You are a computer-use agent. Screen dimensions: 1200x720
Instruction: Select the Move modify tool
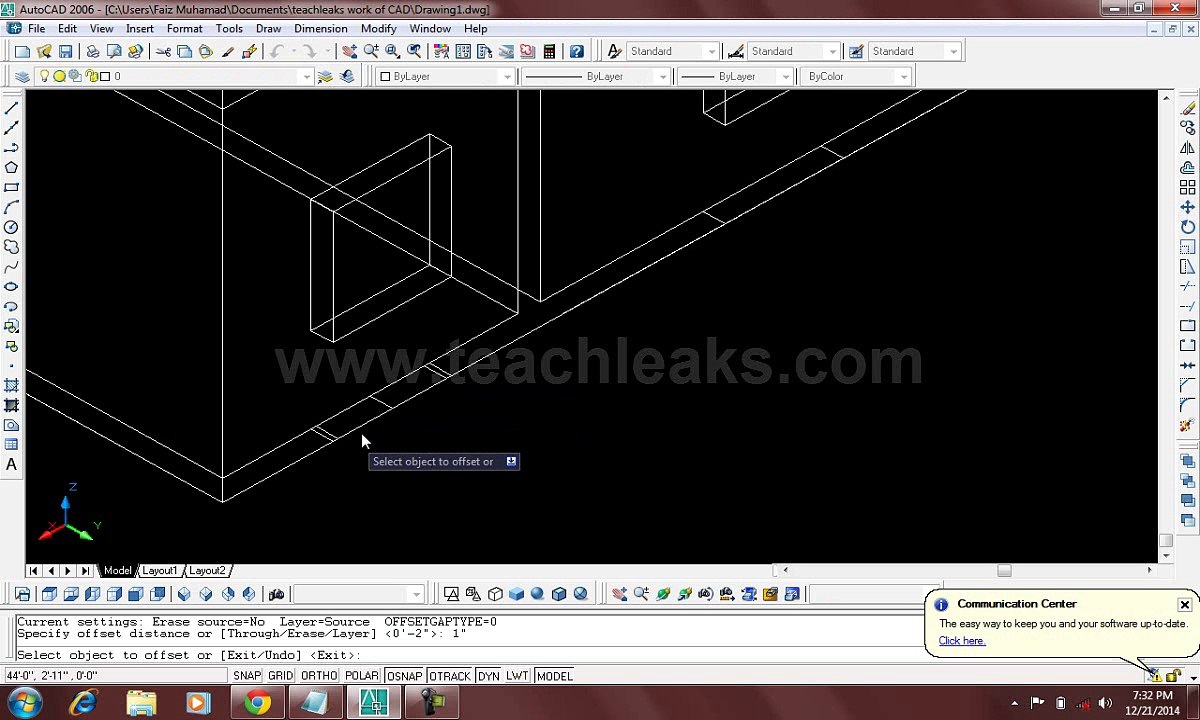(1188, 207)
